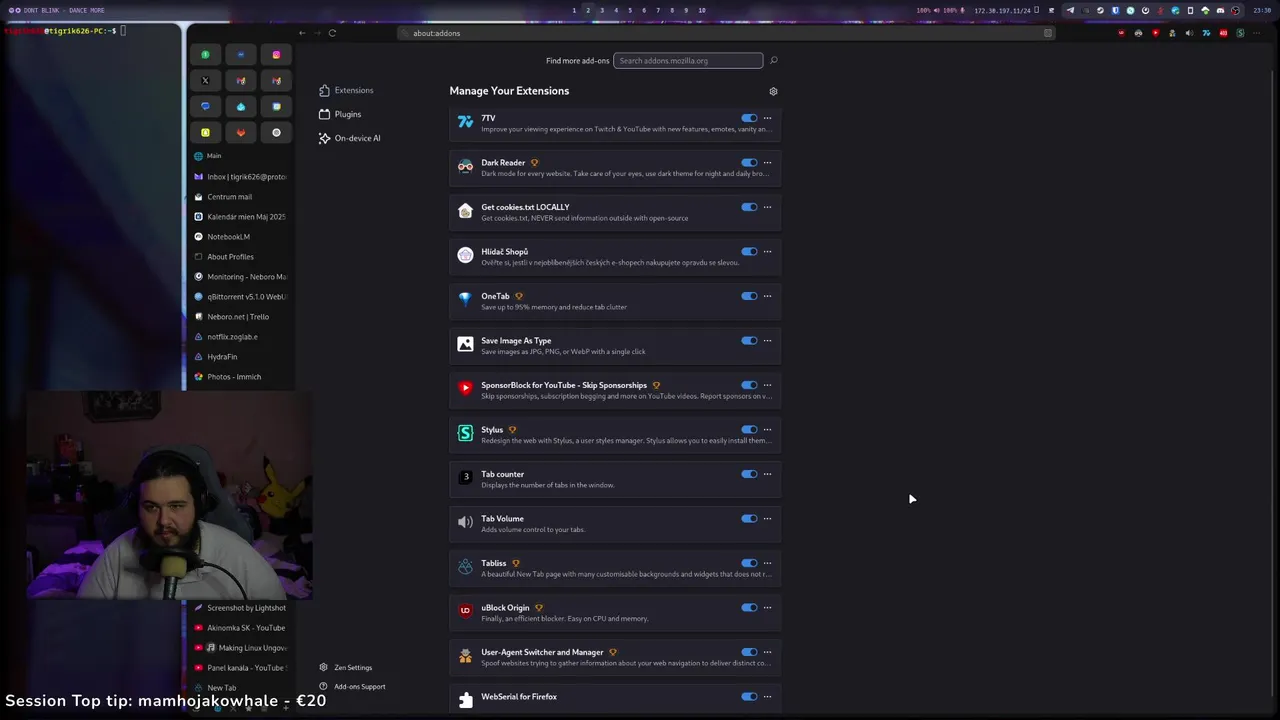Open the Instagram pinned tab
Image resolution: width=1280 pixels, height=720 pixels.
[276, 54]
